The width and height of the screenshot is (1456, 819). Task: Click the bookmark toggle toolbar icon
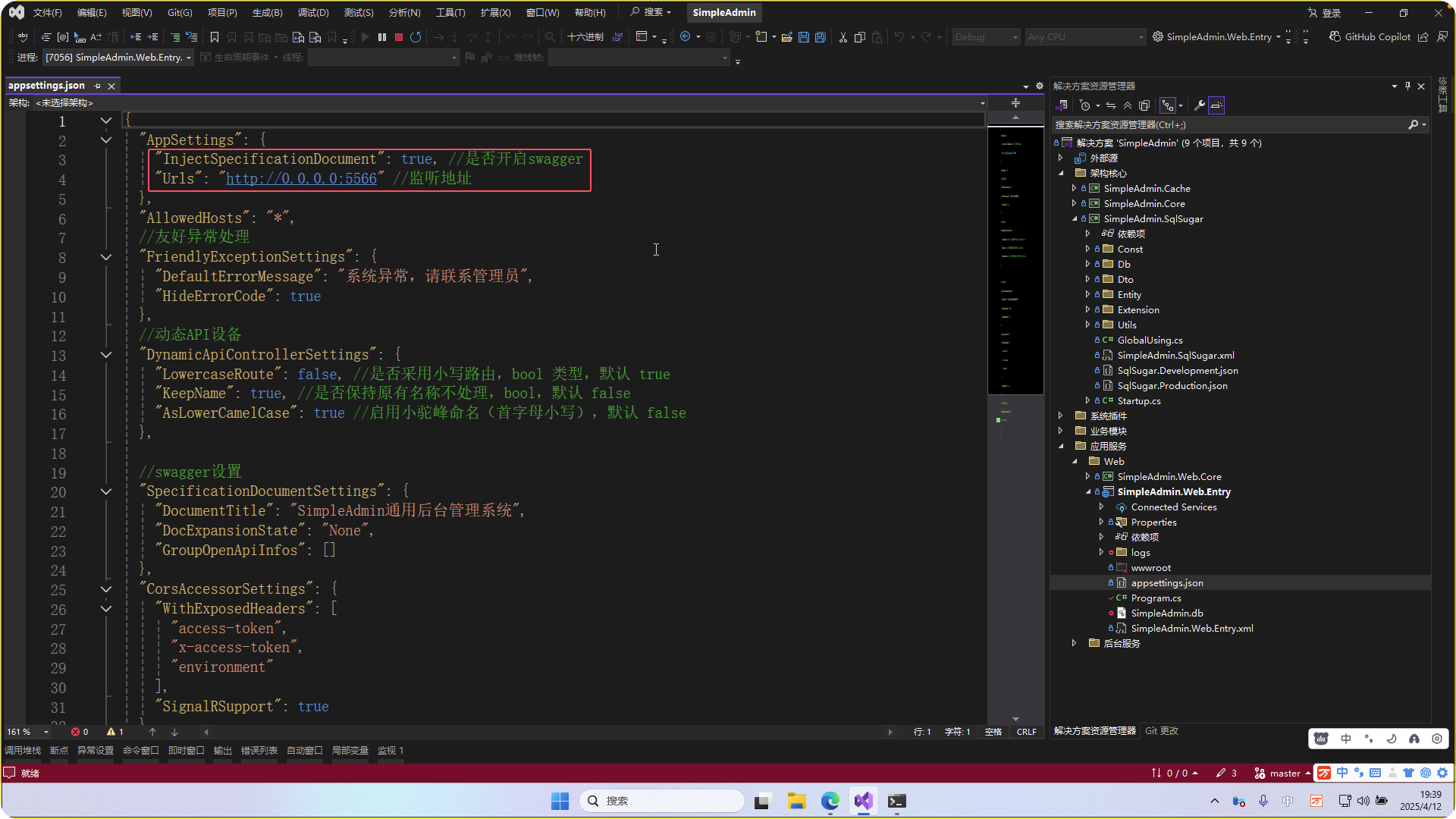(x=215, y=36)
